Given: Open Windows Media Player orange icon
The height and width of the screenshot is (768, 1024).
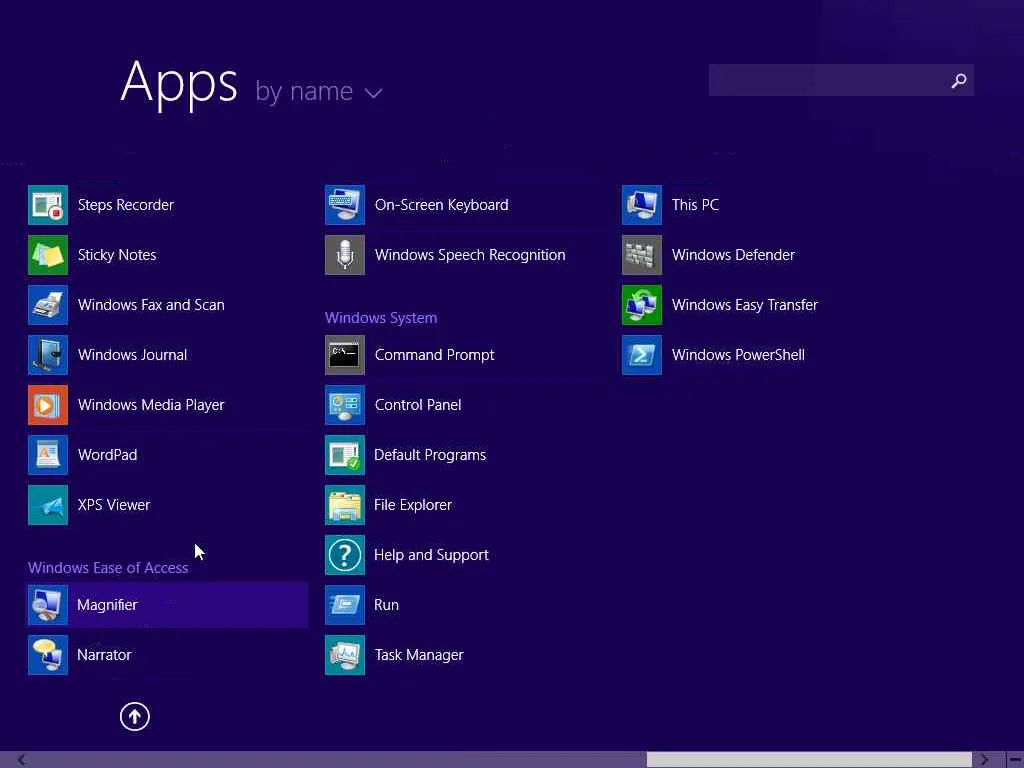Looking at the screenshot, I should [48, 405].
